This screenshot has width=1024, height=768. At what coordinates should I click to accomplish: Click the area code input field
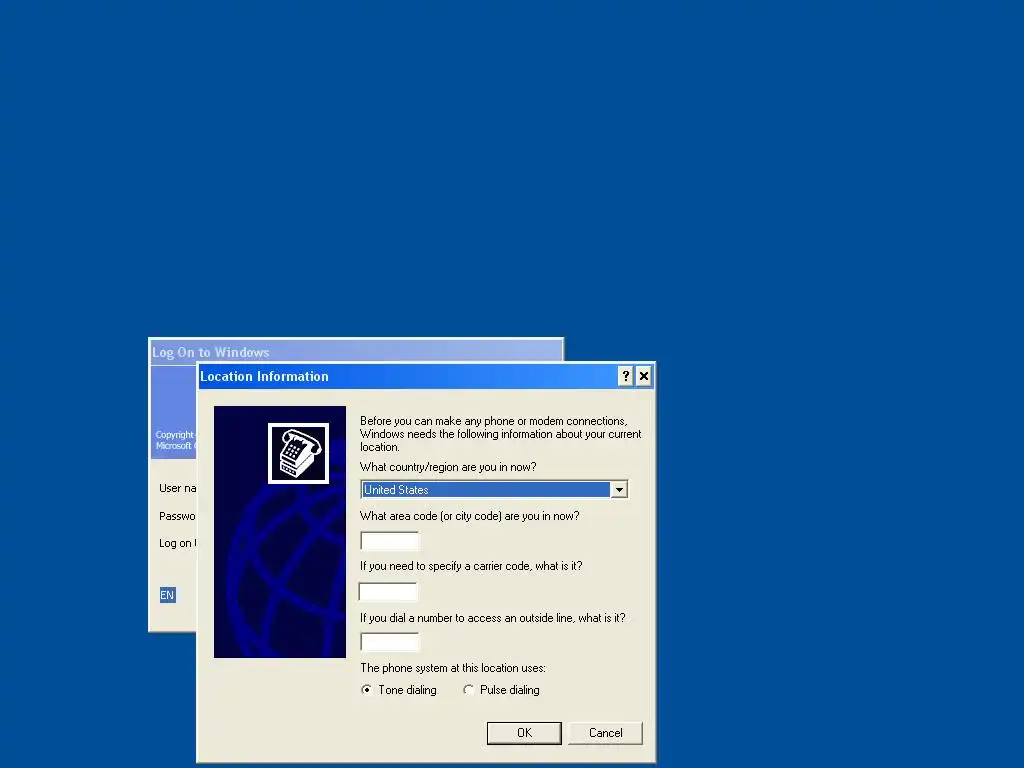click(x=389, y=541)
